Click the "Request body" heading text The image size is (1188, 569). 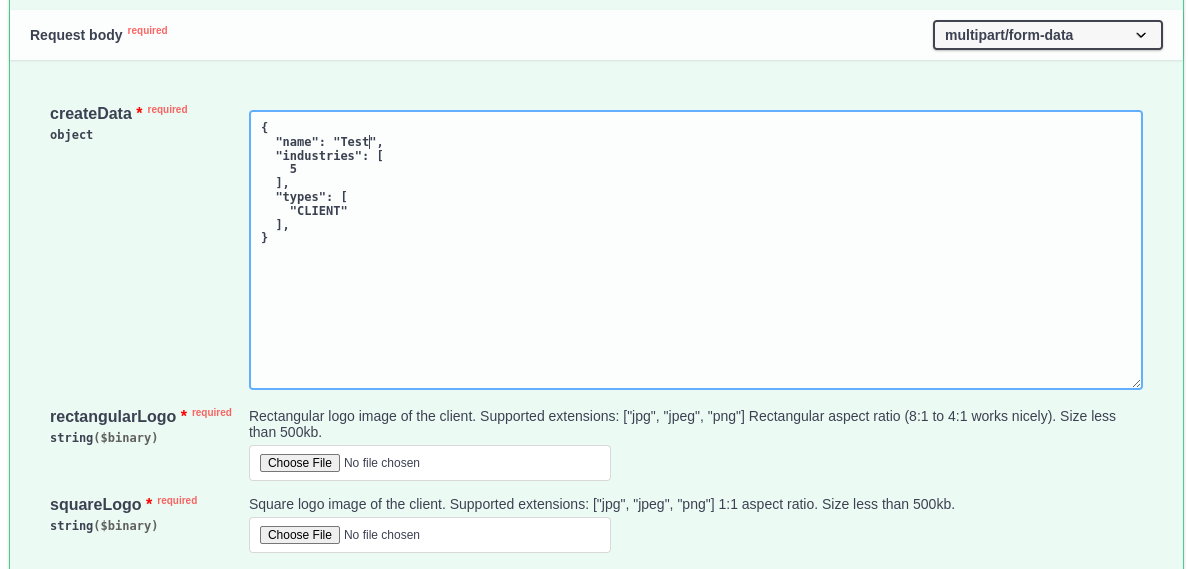pyautogui.click(x=76, y=36)
